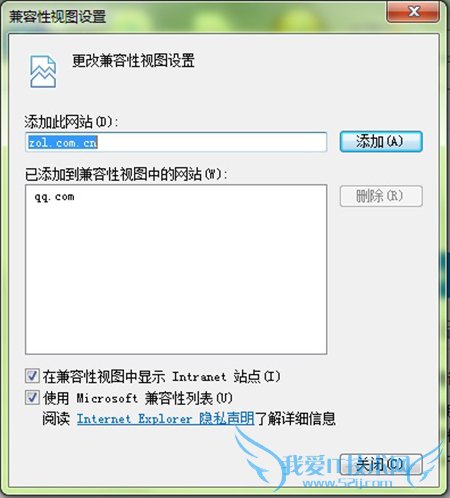The image size is (450, 498).
Task: Click the 了解详细信息 text
Action: 295,419
